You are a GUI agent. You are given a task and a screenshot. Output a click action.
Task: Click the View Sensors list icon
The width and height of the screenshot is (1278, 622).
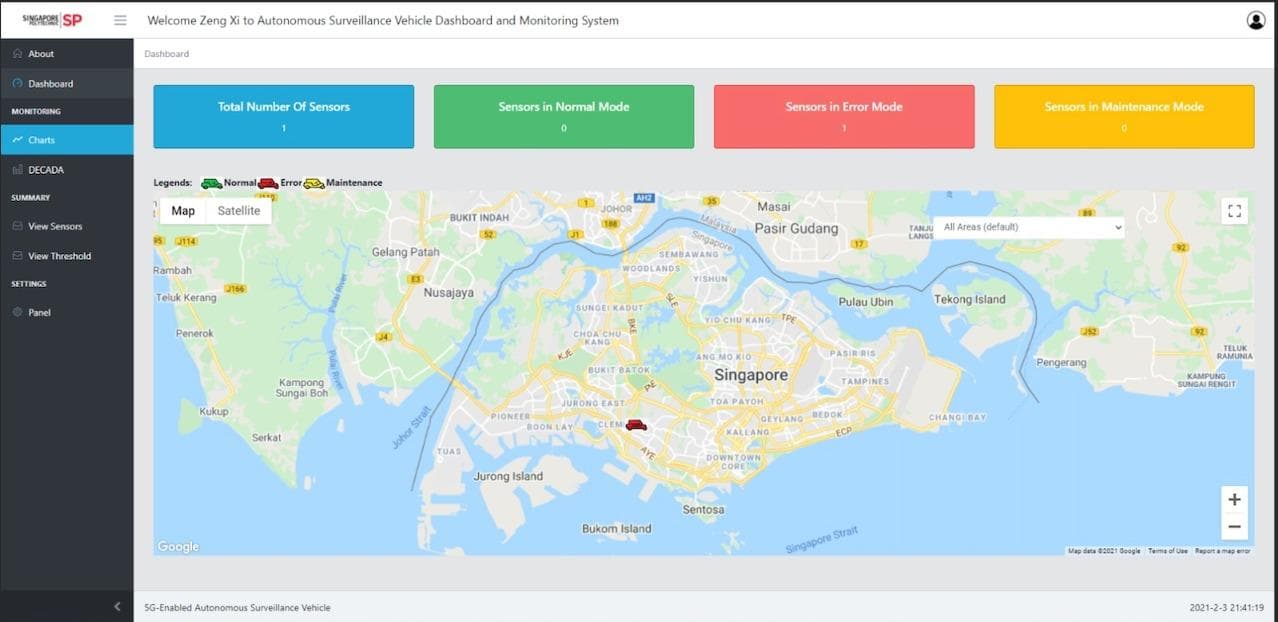17,226
